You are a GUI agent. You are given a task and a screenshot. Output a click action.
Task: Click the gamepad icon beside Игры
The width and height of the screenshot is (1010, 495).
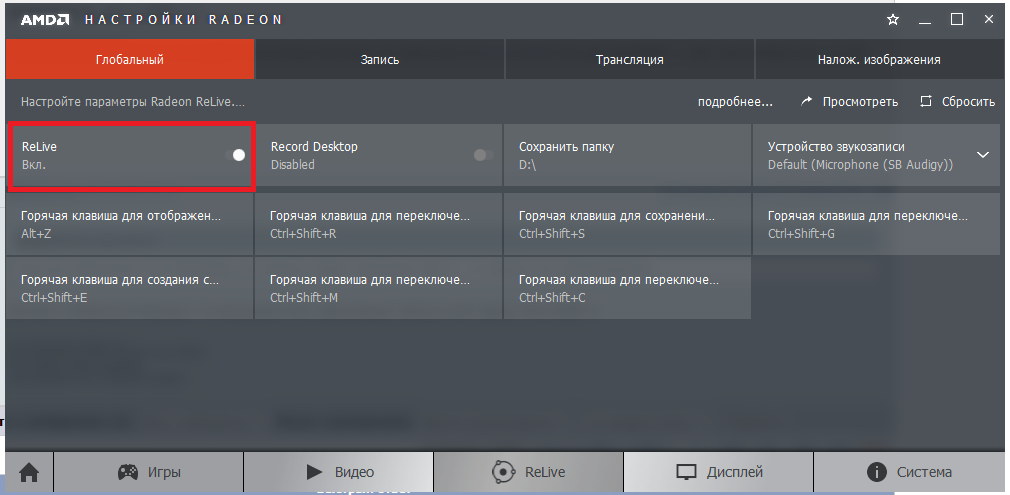tap(128, 472)
